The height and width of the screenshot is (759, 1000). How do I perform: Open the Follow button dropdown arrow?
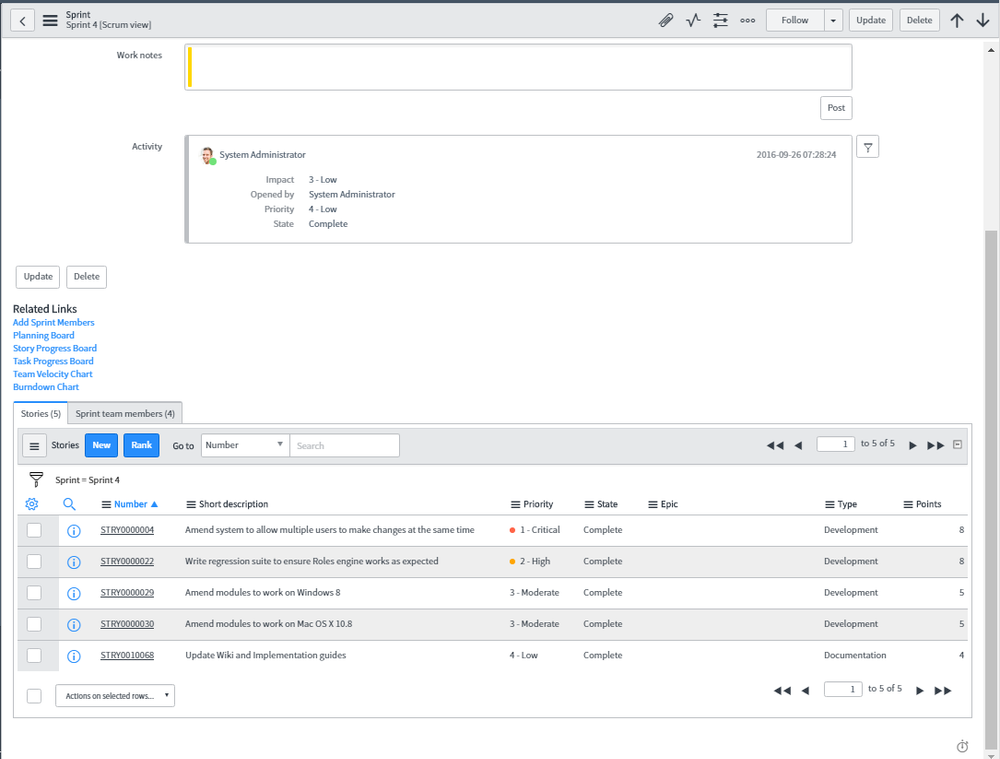pyautogui.click(x=833, y=20)
